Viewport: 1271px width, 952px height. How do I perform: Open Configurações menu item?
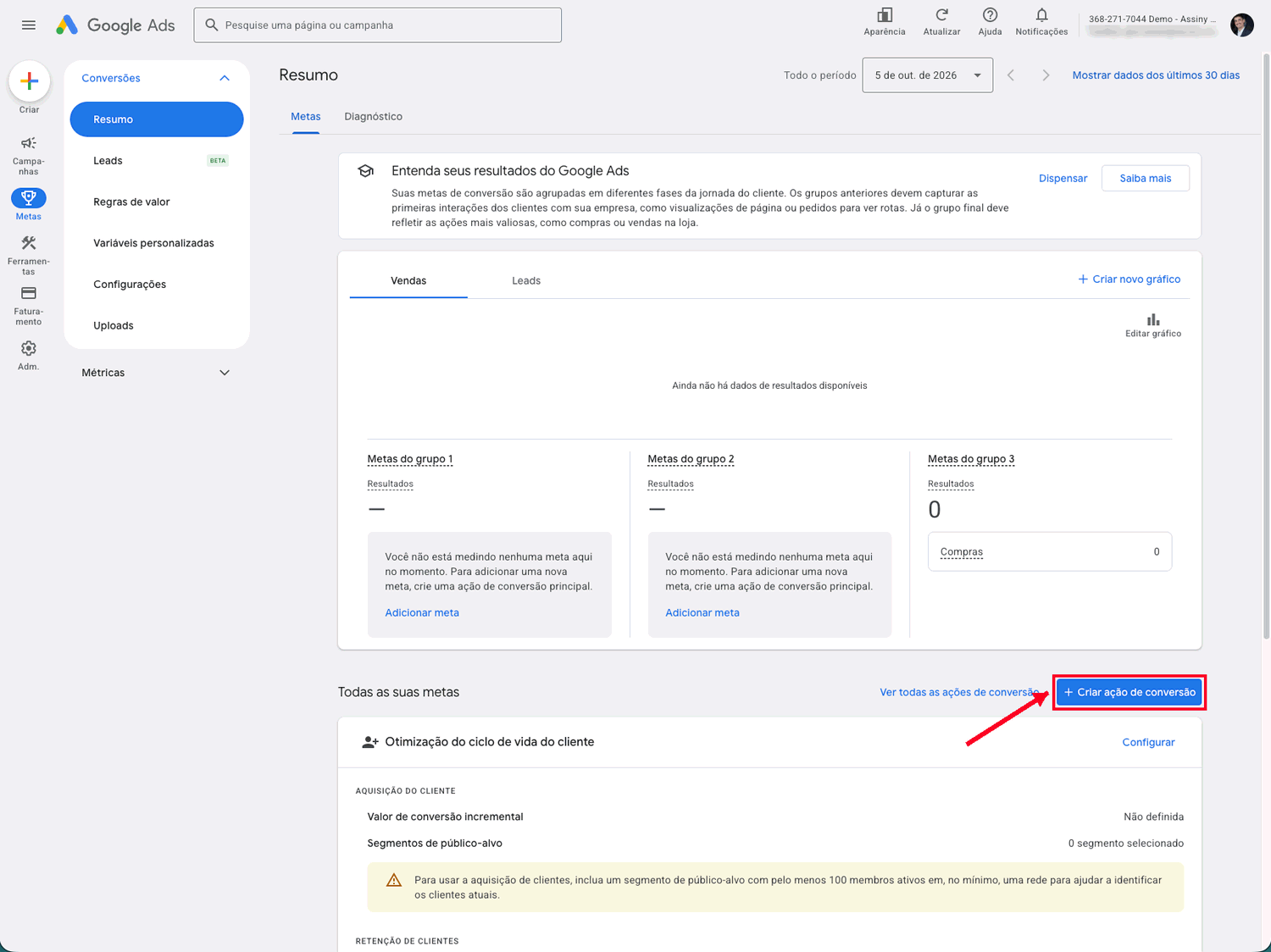coord(157,285)
